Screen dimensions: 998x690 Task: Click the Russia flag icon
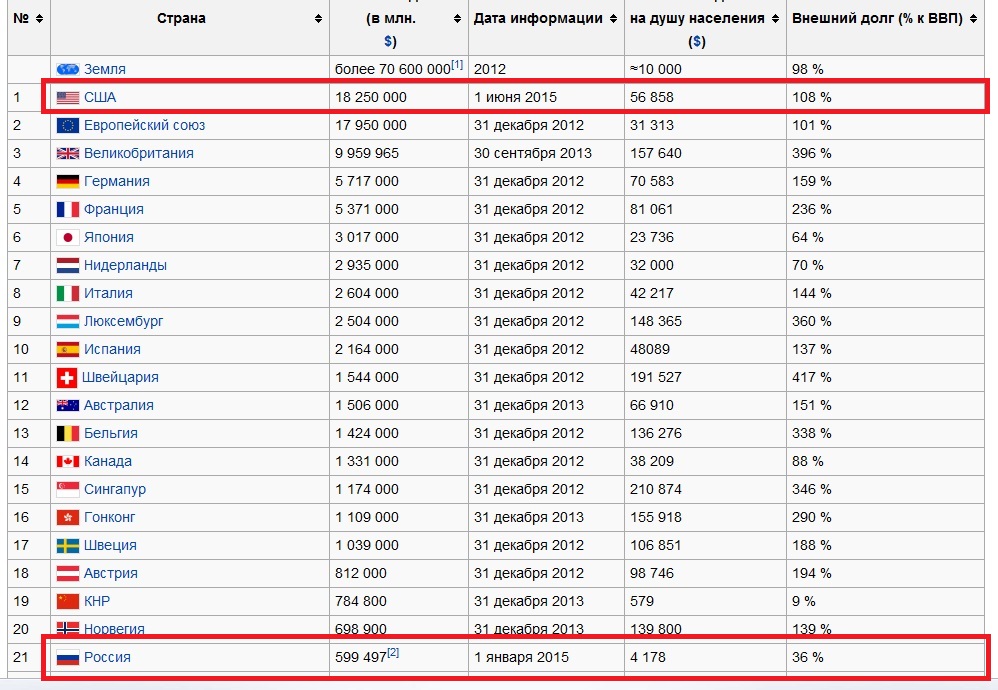(68, 657)
